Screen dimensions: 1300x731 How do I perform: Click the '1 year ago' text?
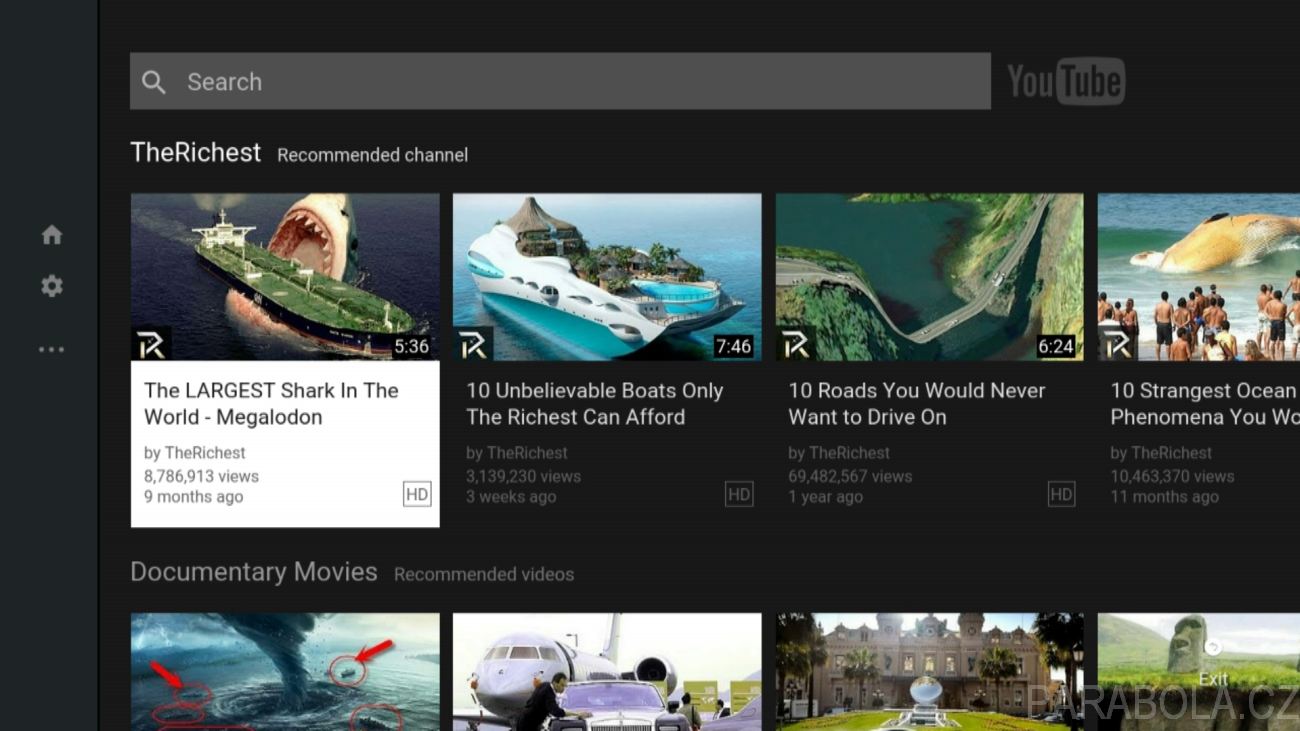[825, 497]
